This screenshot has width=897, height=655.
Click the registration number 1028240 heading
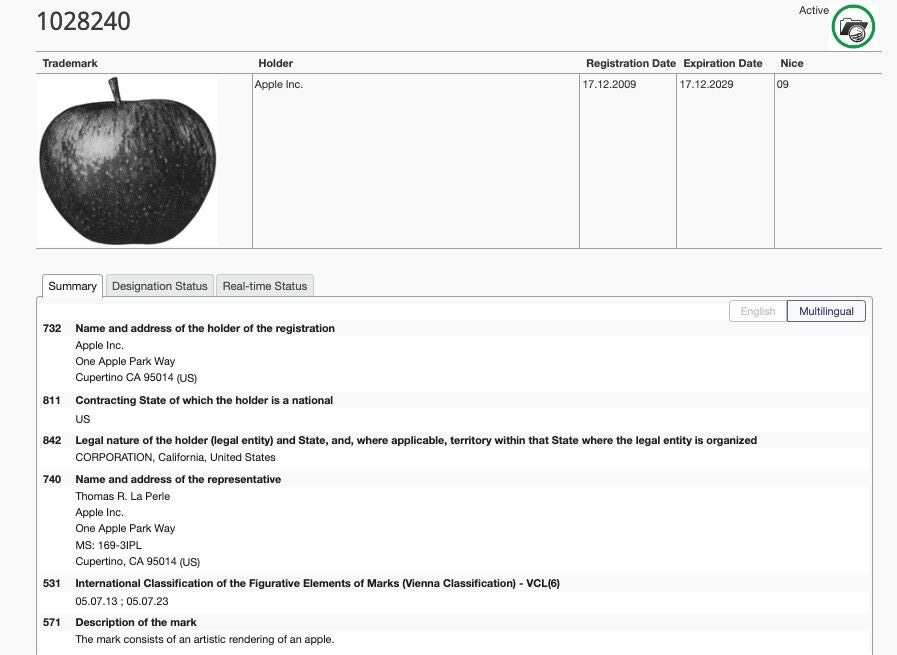tap(84, 21)
